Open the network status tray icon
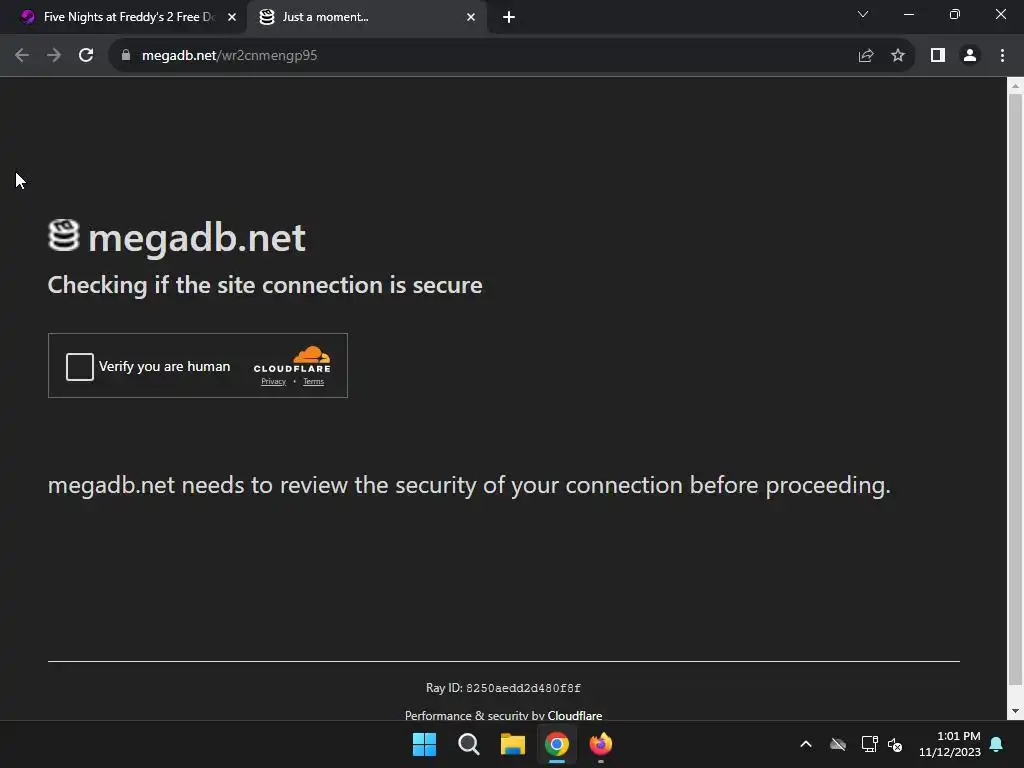Image resolution: width=1024 pixels, height=768 pixels. pyautogui.click(x=869, y=744)
